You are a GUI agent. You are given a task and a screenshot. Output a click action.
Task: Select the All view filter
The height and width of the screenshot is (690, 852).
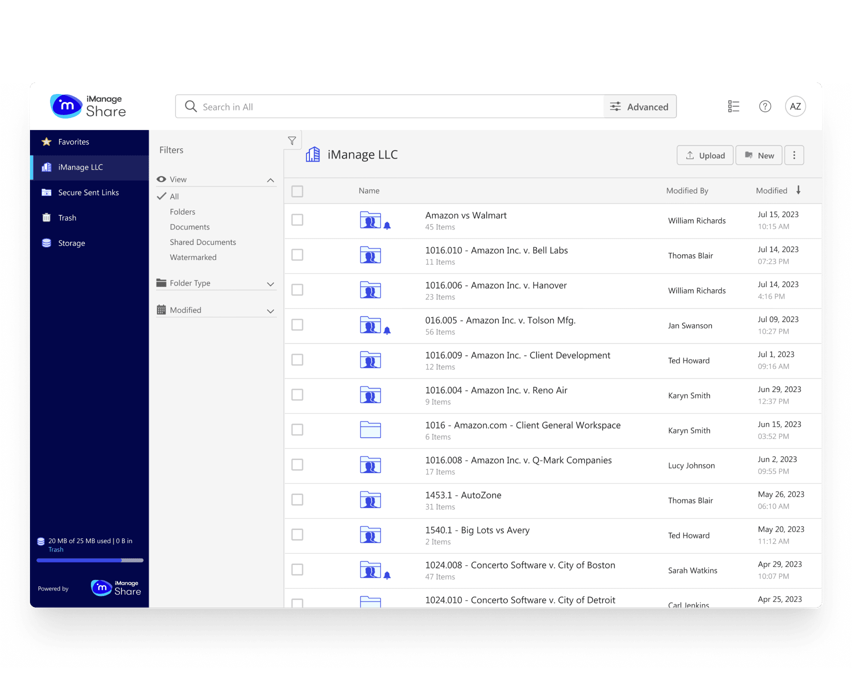coord(174,197)
